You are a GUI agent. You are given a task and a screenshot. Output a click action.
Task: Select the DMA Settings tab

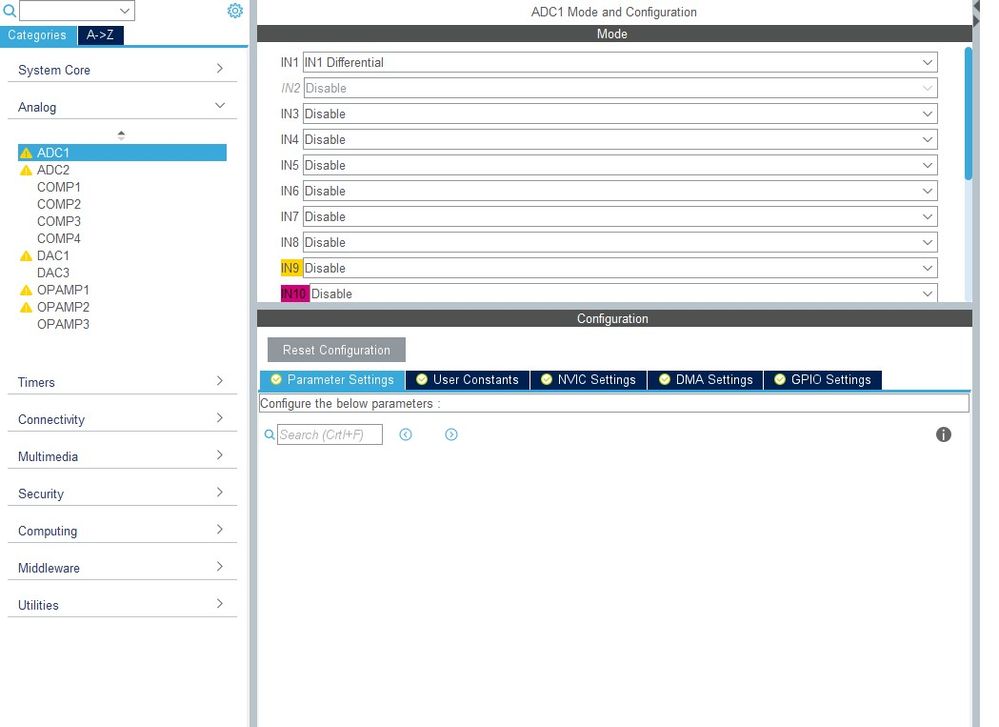(705, 380)
